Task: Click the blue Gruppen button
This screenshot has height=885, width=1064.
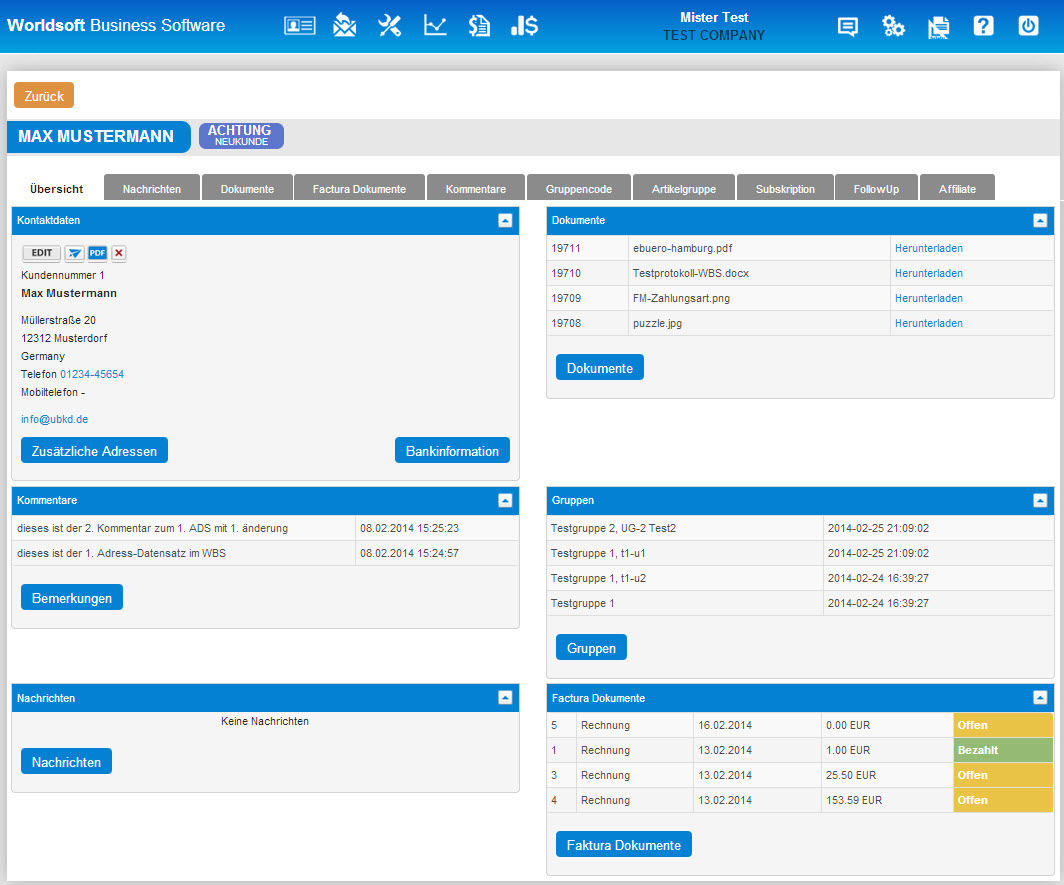Action: [x=591, y=648]
